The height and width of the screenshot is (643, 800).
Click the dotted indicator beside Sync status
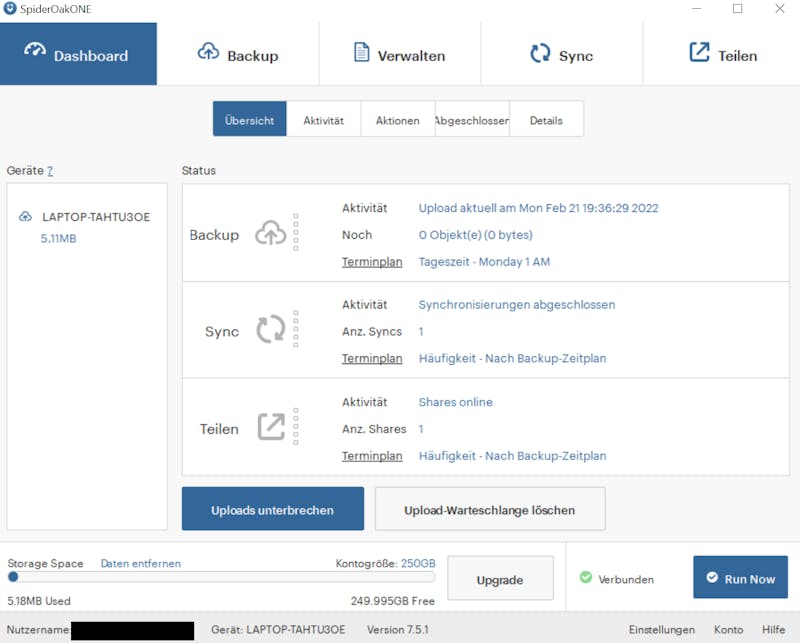coord(296,329)
